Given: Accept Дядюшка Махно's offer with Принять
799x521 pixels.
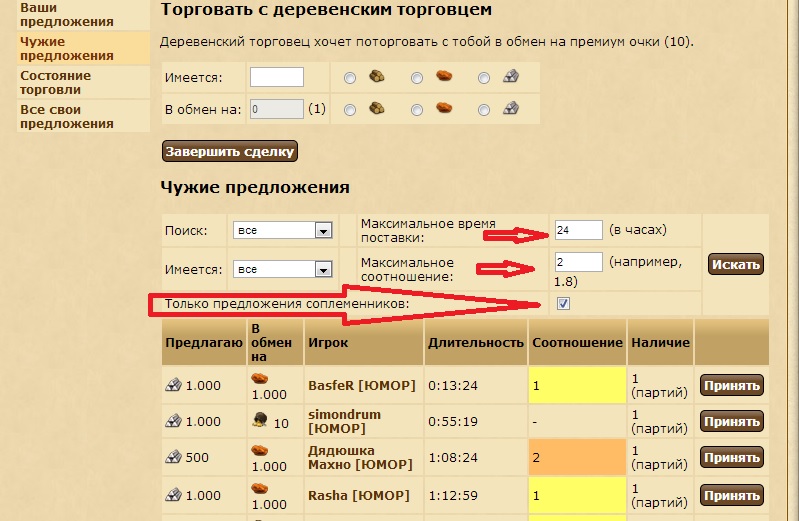Looking at the screenshot, I should (732, 457).
